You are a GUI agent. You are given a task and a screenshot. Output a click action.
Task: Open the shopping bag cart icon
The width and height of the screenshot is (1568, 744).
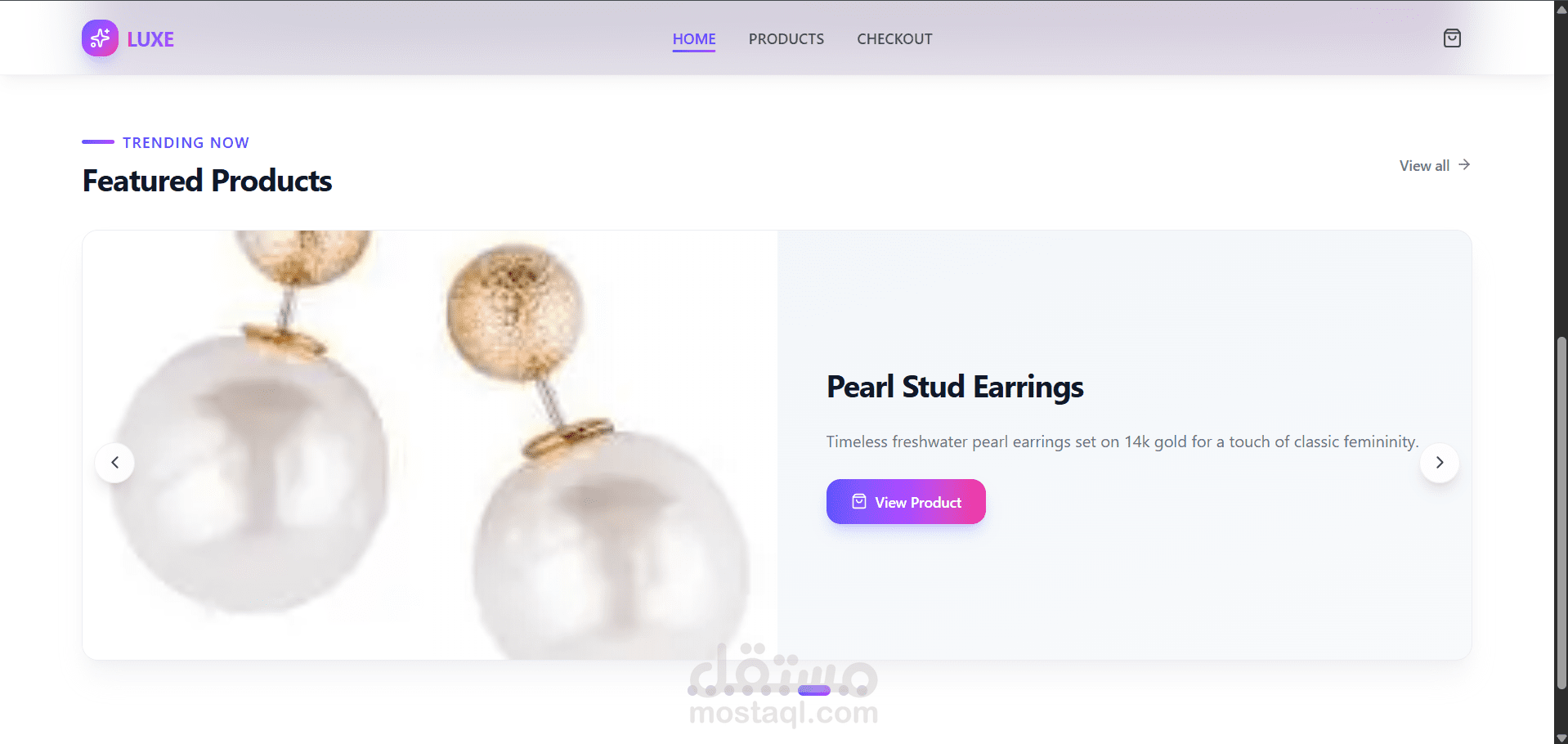click(1452, 38)
